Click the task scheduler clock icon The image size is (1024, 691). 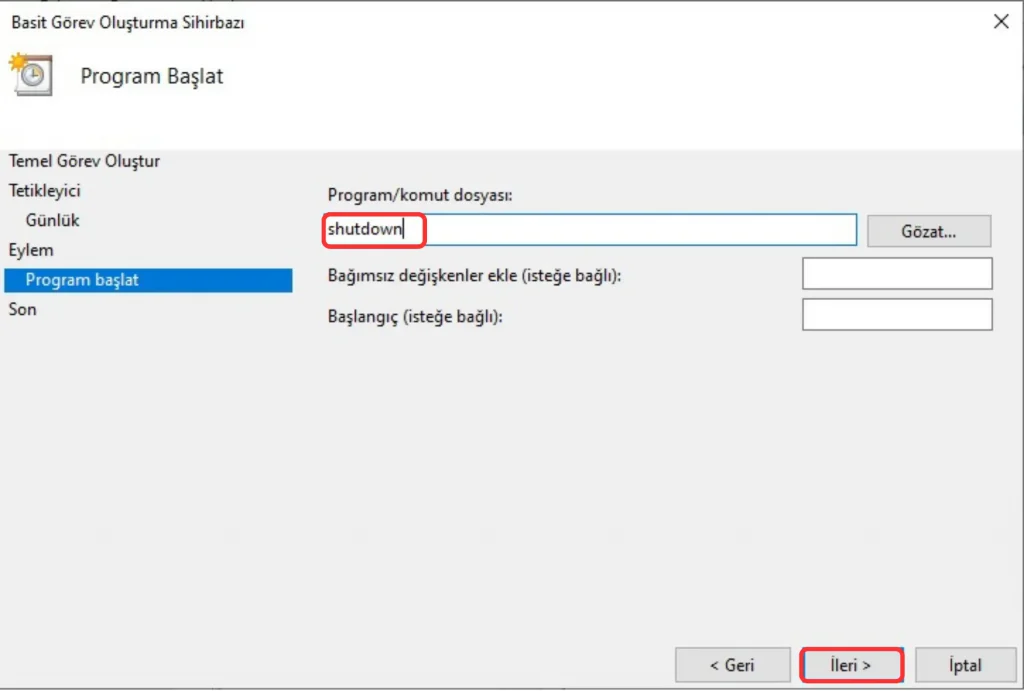[x=29, y=77]
